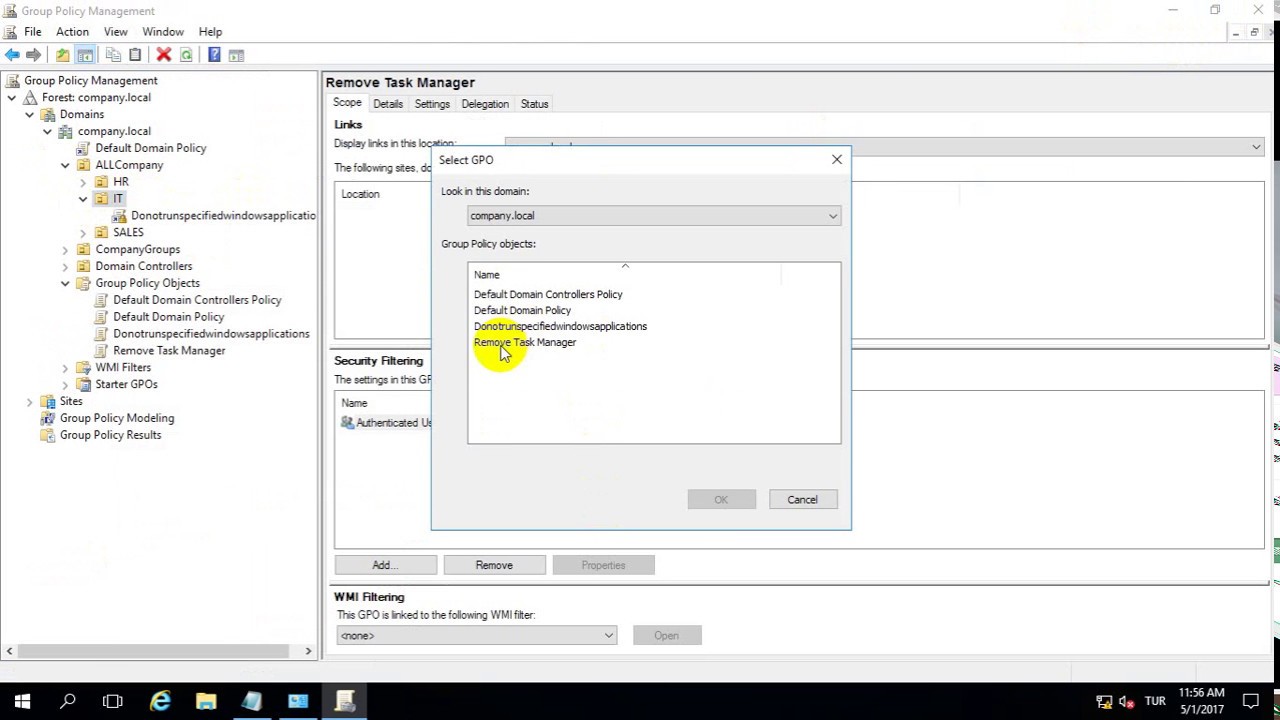The width and height of the screenshot is (1280, 720).
Task: Select 'Remove Task Manager' in the console tree
Action: (169, 351)
